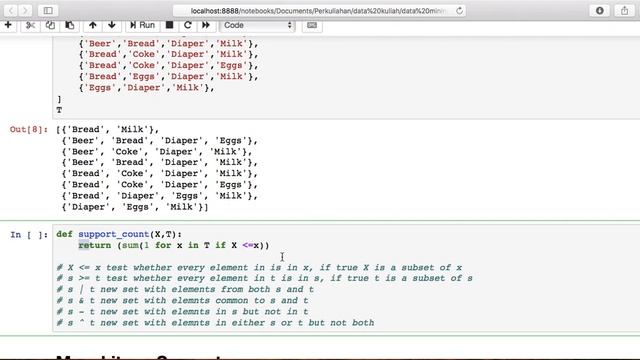Toggle the Safari sidebar button
Screen dimensions: 640x360
(48, 11)
